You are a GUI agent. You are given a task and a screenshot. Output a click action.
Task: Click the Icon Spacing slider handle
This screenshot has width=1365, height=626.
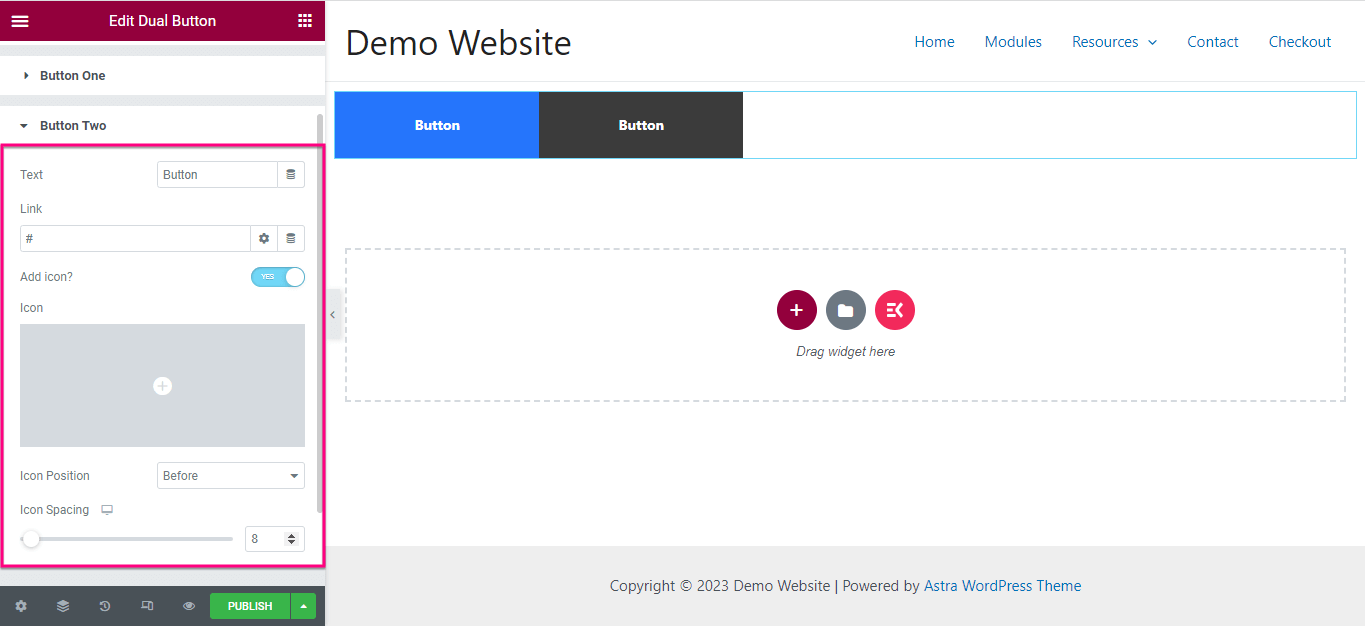(31, 539)
